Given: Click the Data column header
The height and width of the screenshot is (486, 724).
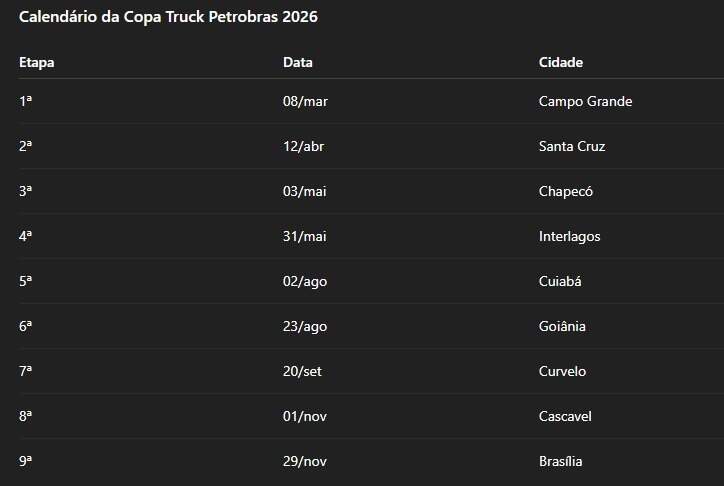Looking at the screenshot, I should coord(298,62).
